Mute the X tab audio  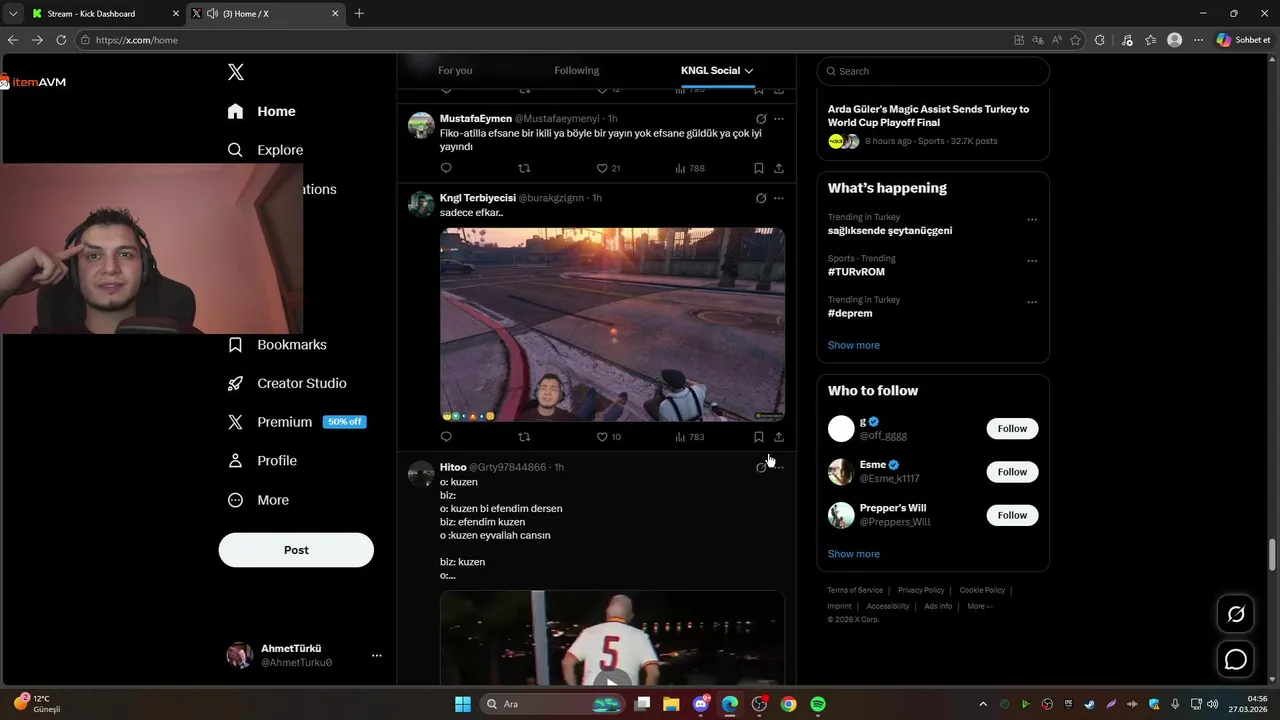212,14
